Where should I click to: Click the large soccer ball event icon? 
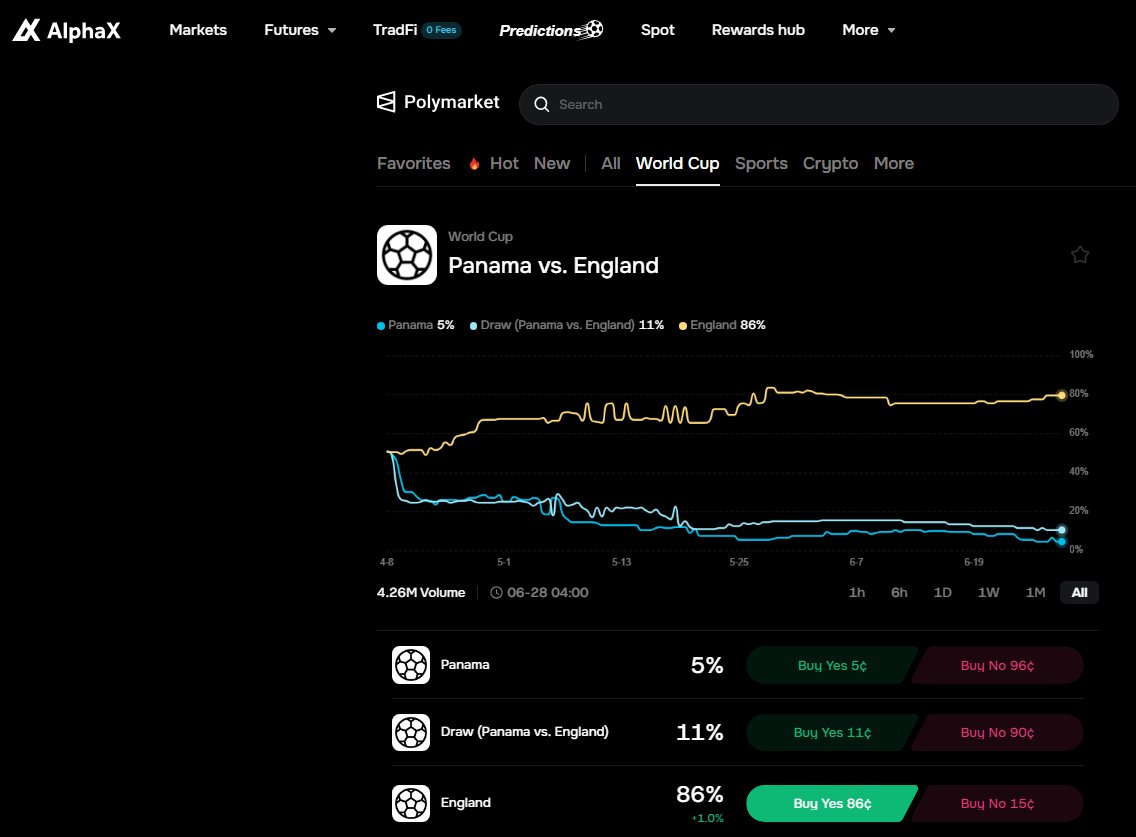click(x=406, y=255)
